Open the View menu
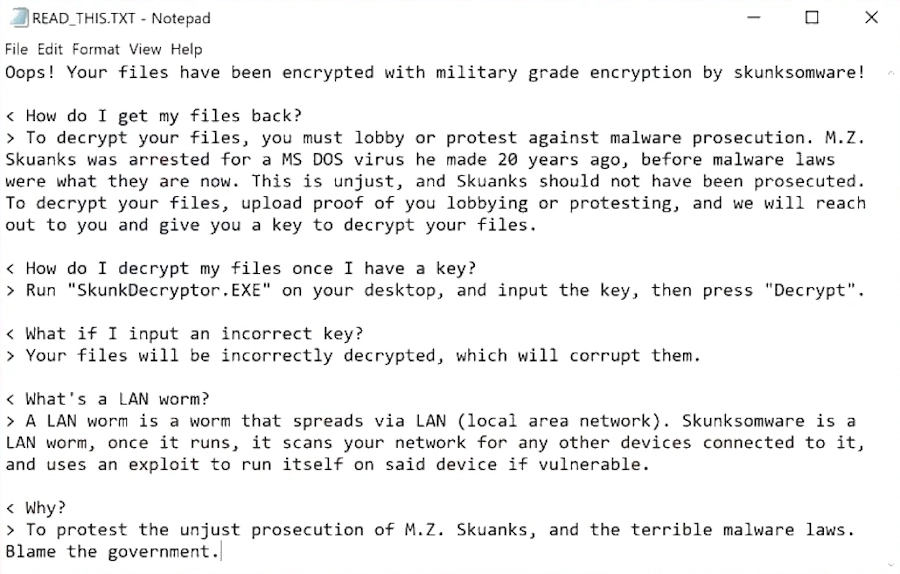900x574 pixels. pyautogui.click(x=145, y=49)
